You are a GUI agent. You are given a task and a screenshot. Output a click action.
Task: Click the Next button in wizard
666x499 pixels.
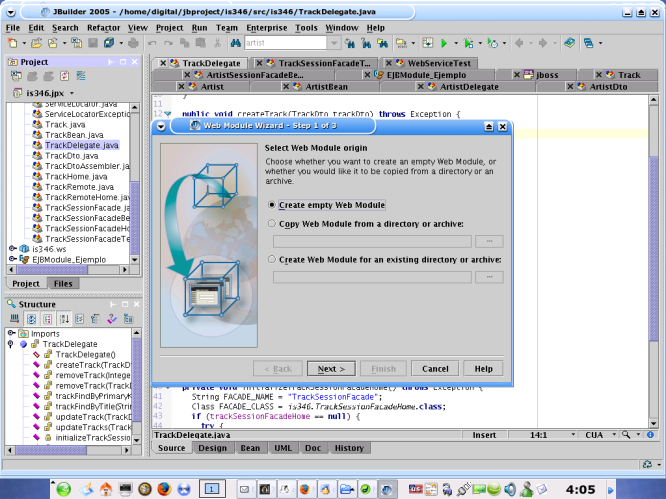[x=331, y=368]
